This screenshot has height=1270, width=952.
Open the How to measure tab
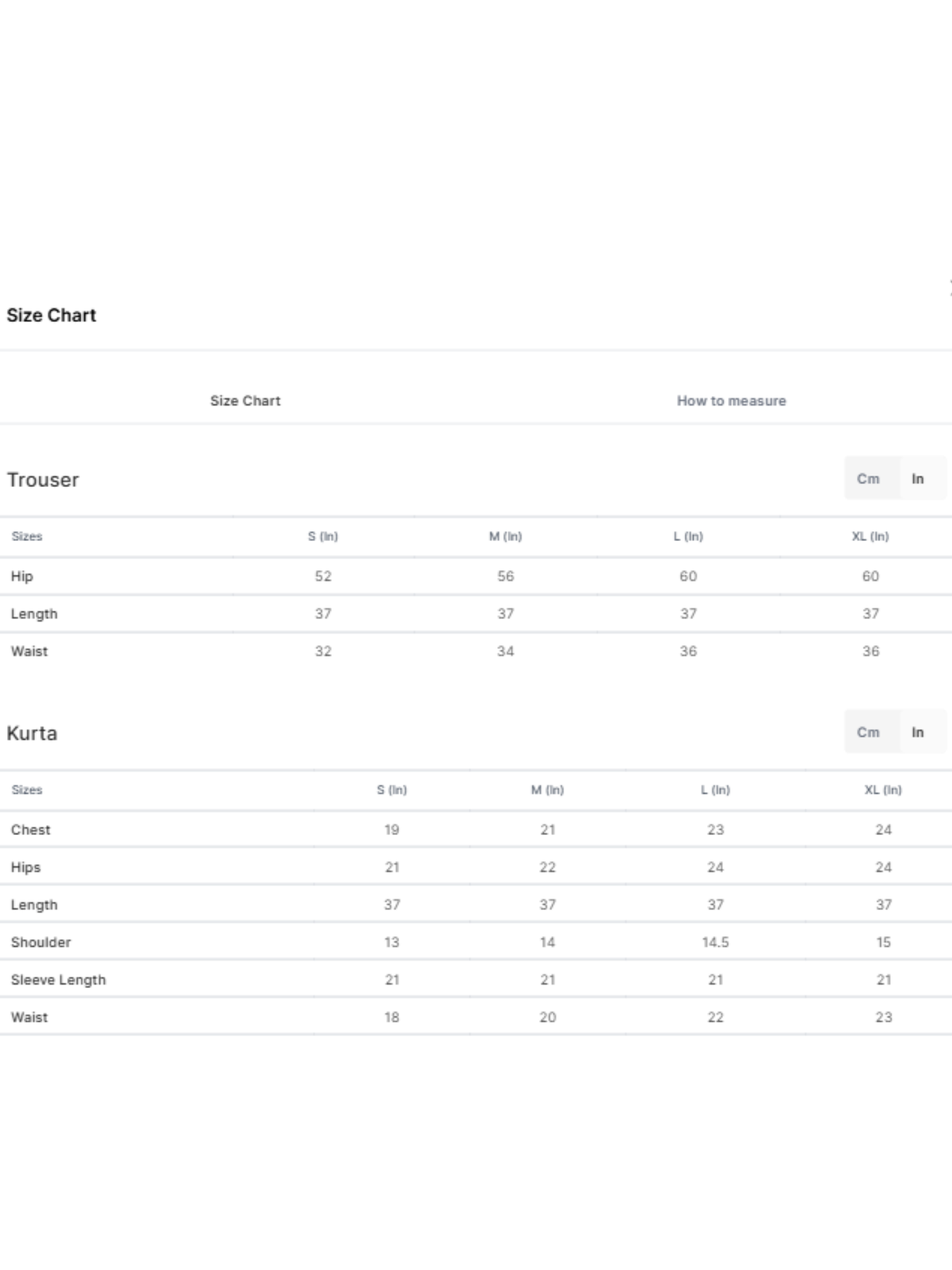[x=731, y=401]
